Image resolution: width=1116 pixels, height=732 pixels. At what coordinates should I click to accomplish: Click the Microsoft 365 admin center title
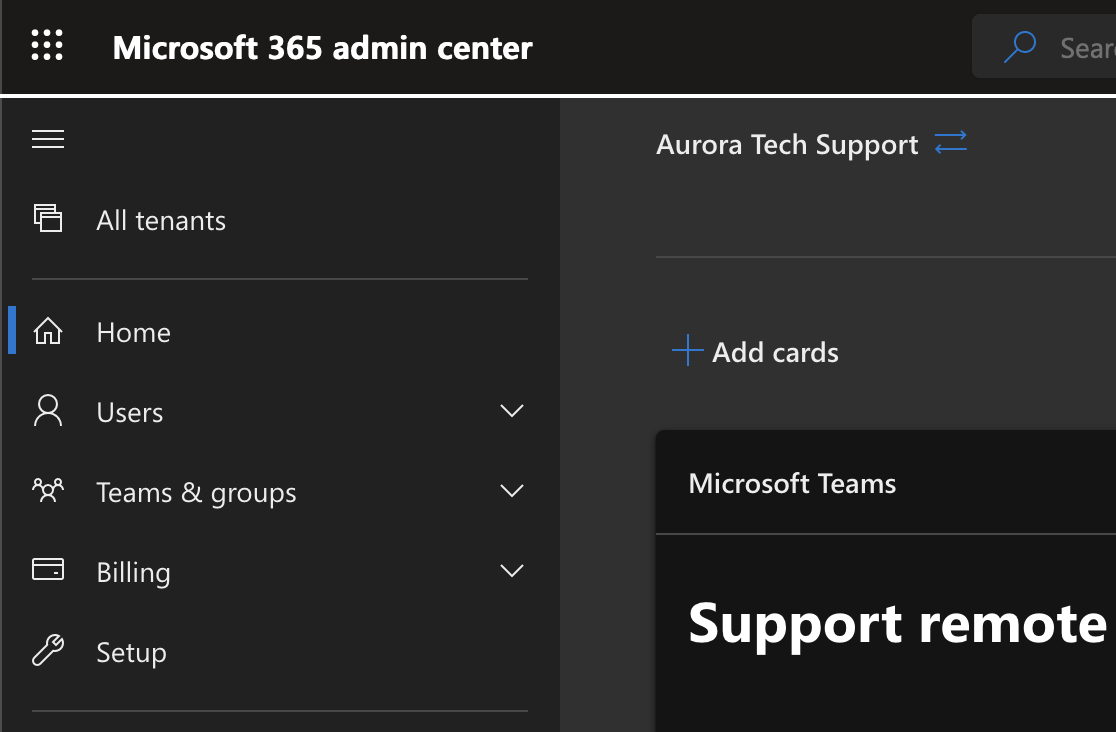coord(322,48)
